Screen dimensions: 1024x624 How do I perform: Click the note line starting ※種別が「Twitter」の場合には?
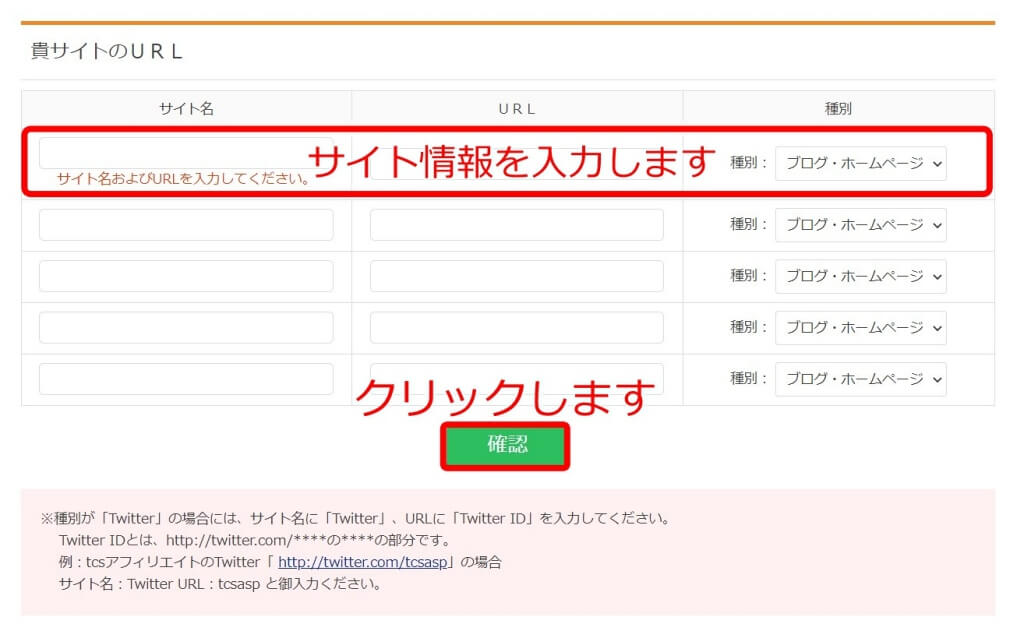356,518
